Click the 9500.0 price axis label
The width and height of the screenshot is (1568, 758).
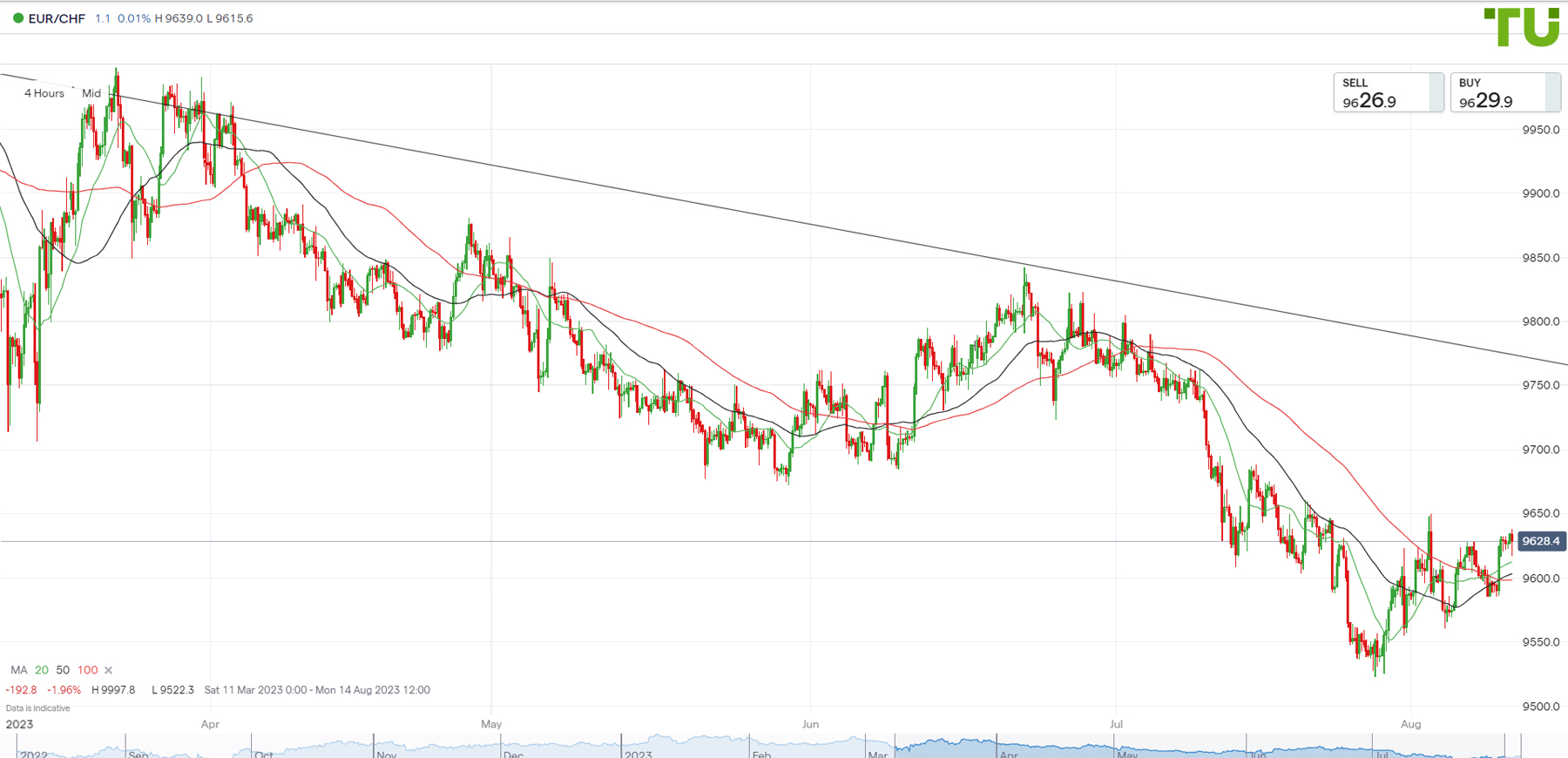[x=1541, y=707]
